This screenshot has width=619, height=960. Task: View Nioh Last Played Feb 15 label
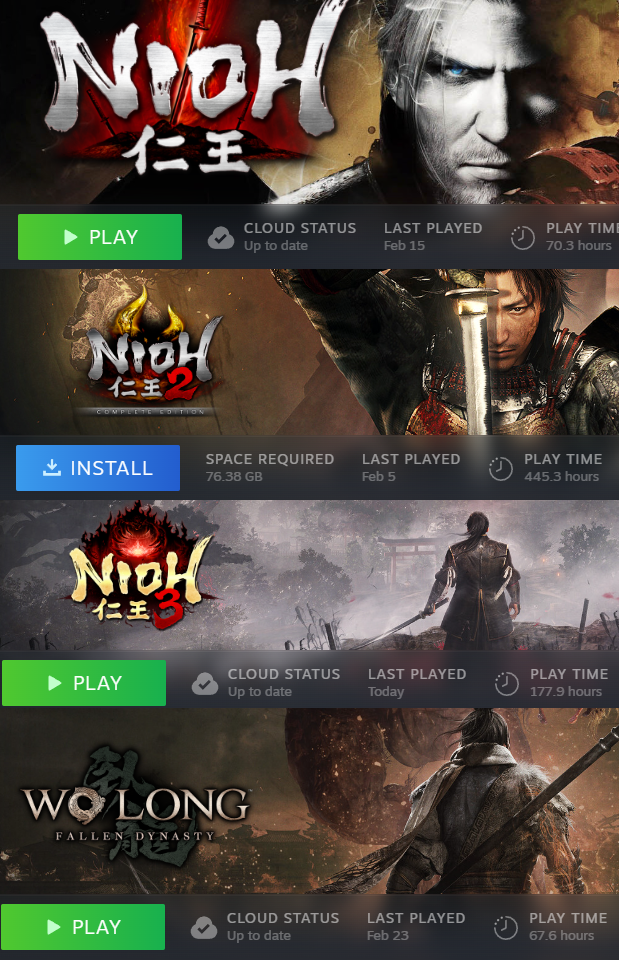tap(433, 237)
